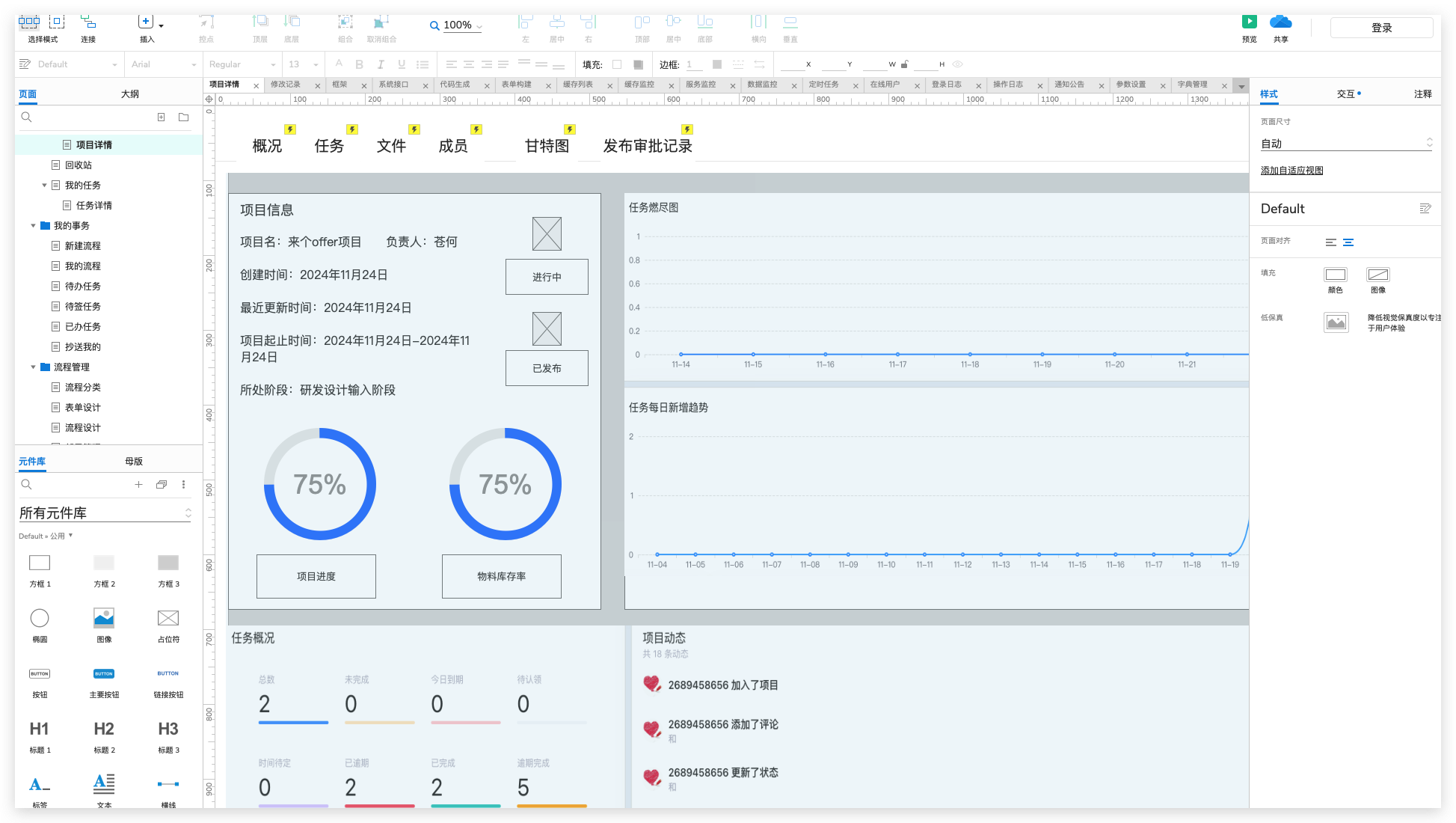The image size is (1456, 823).
Task: Click the 登录 login button
Action: [x=1381, y=28]
